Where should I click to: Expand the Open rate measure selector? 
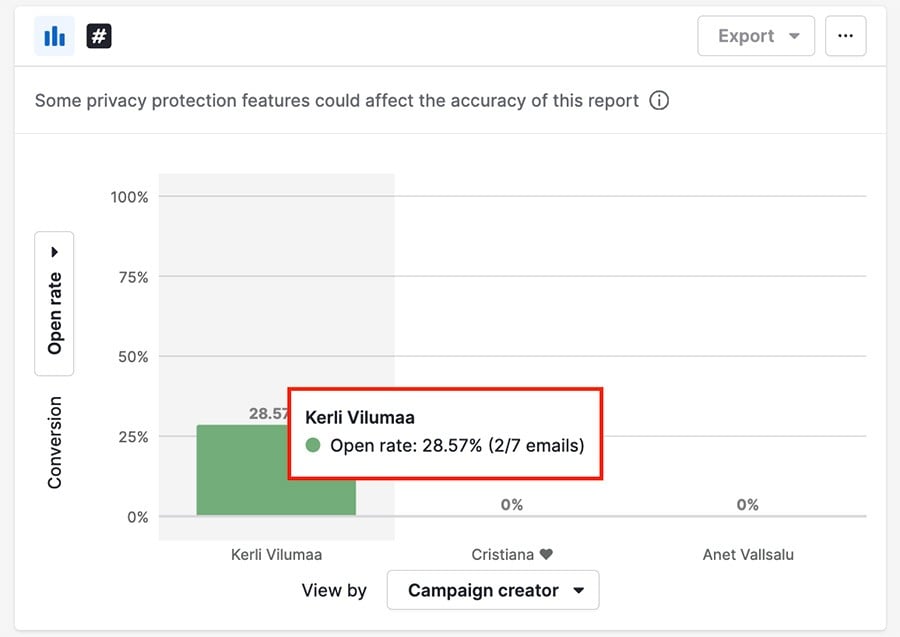[54, 303]
